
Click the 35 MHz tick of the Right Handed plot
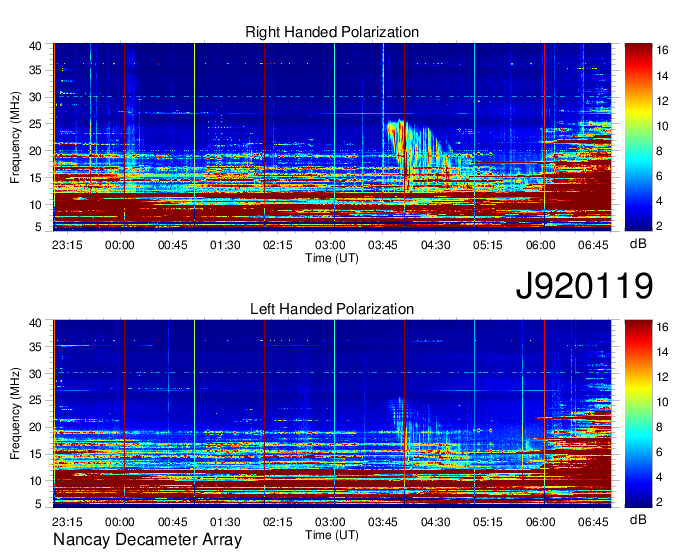(x=35, y=70)
